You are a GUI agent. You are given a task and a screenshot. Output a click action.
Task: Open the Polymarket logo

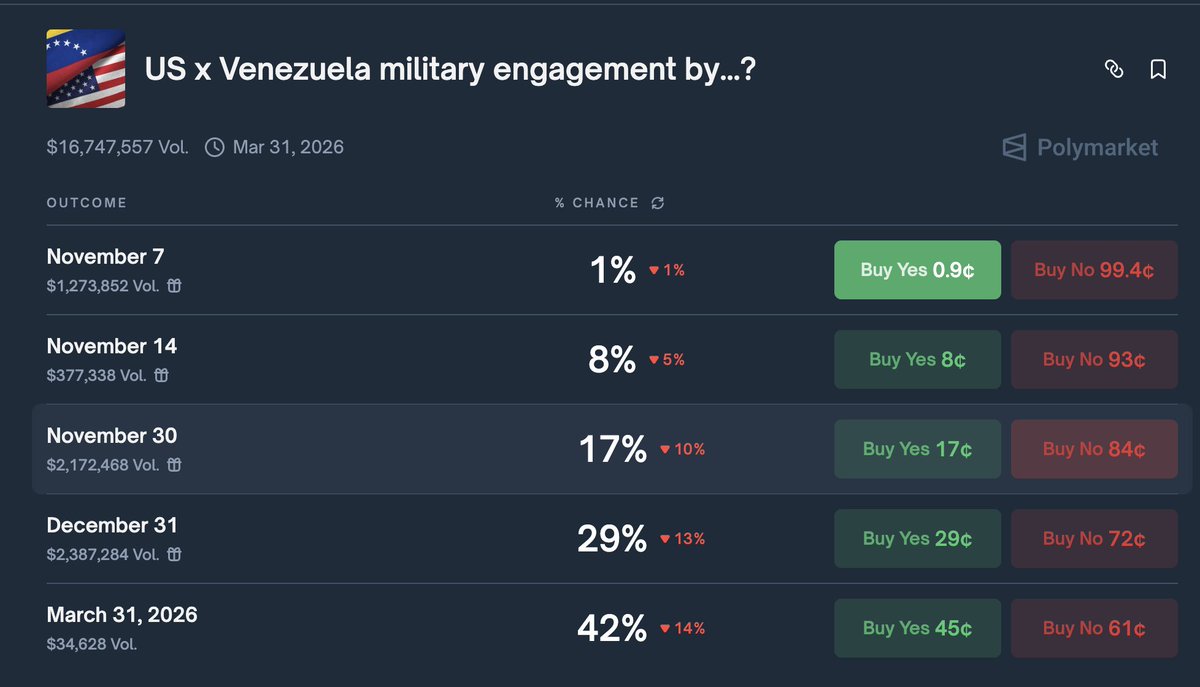point(1080,148)
